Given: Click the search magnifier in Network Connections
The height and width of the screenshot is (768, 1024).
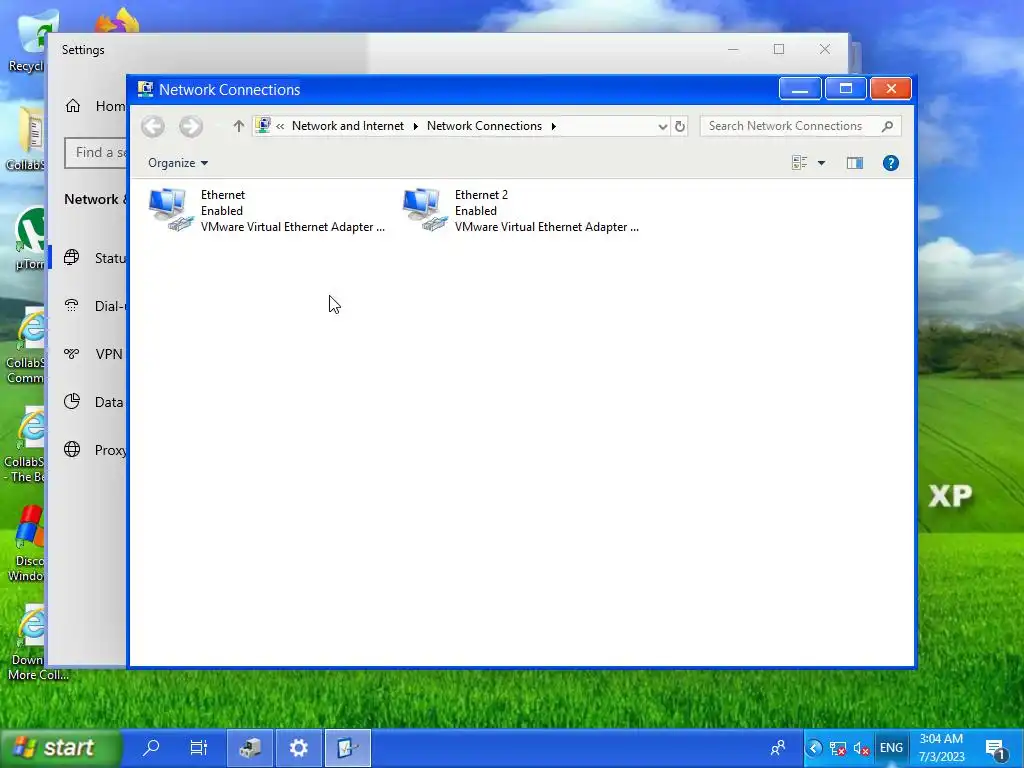Looking at the screenshot, I should (x=887, y=126).
